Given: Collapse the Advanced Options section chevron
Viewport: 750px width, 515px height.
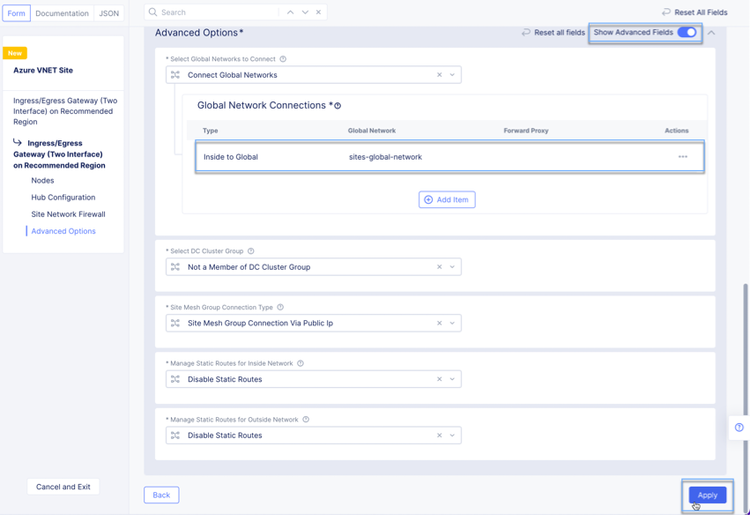Looking at the screenshot, I should (712, 33).
